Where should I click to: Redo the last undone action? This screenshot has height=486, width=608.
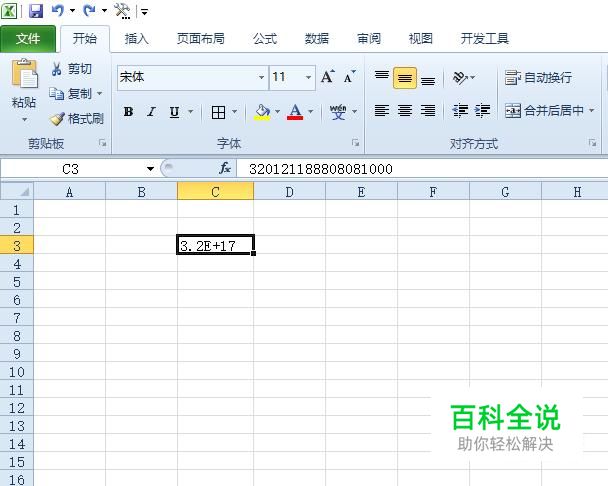coord(89,10)
